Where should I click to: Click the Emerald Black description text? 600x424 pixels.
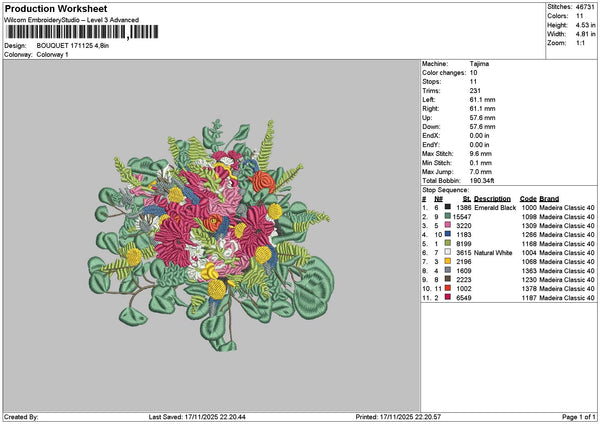[495, 208]
